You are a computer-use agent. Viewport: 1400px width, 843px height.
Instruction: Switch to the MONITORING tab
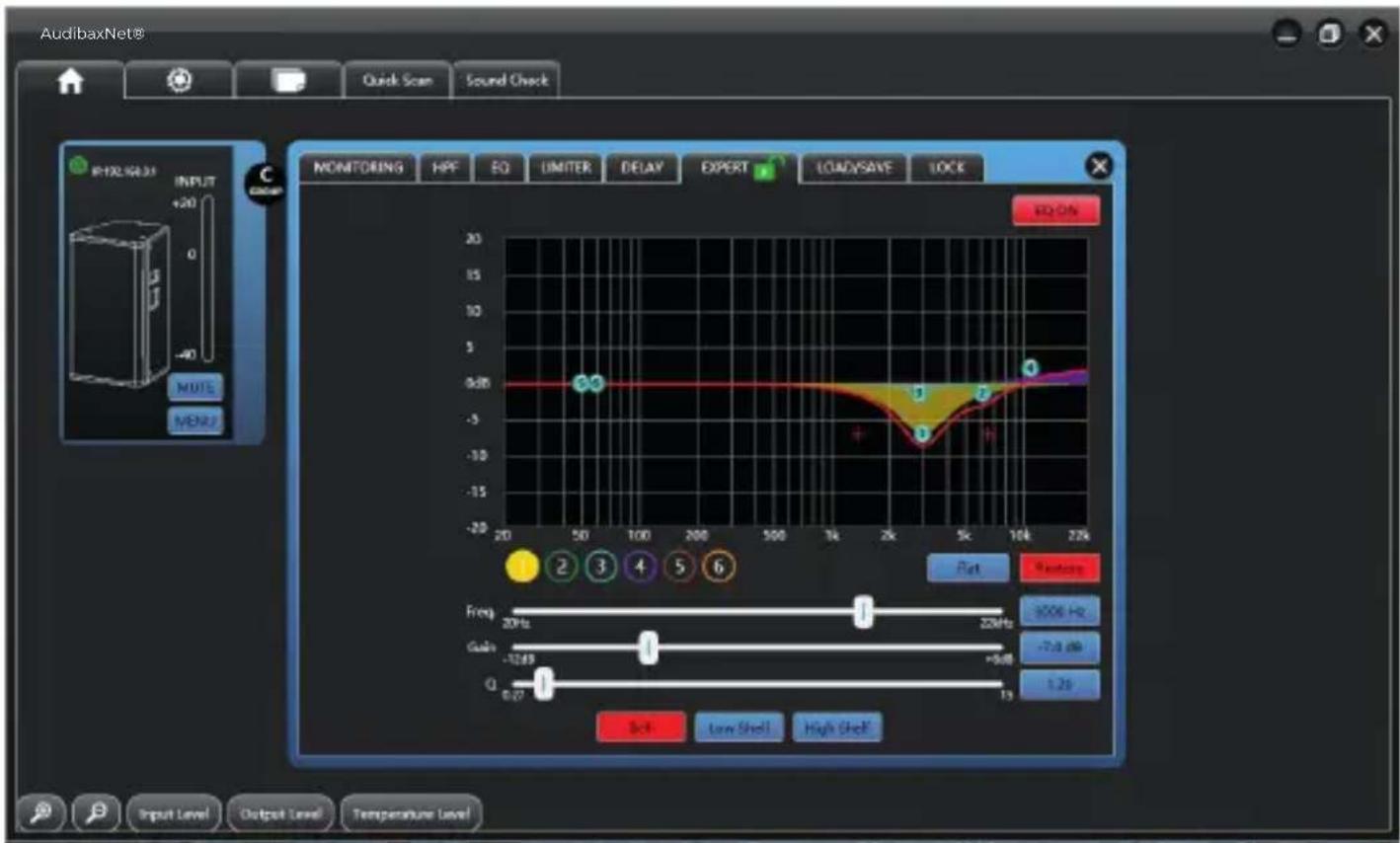pos(358,168)
